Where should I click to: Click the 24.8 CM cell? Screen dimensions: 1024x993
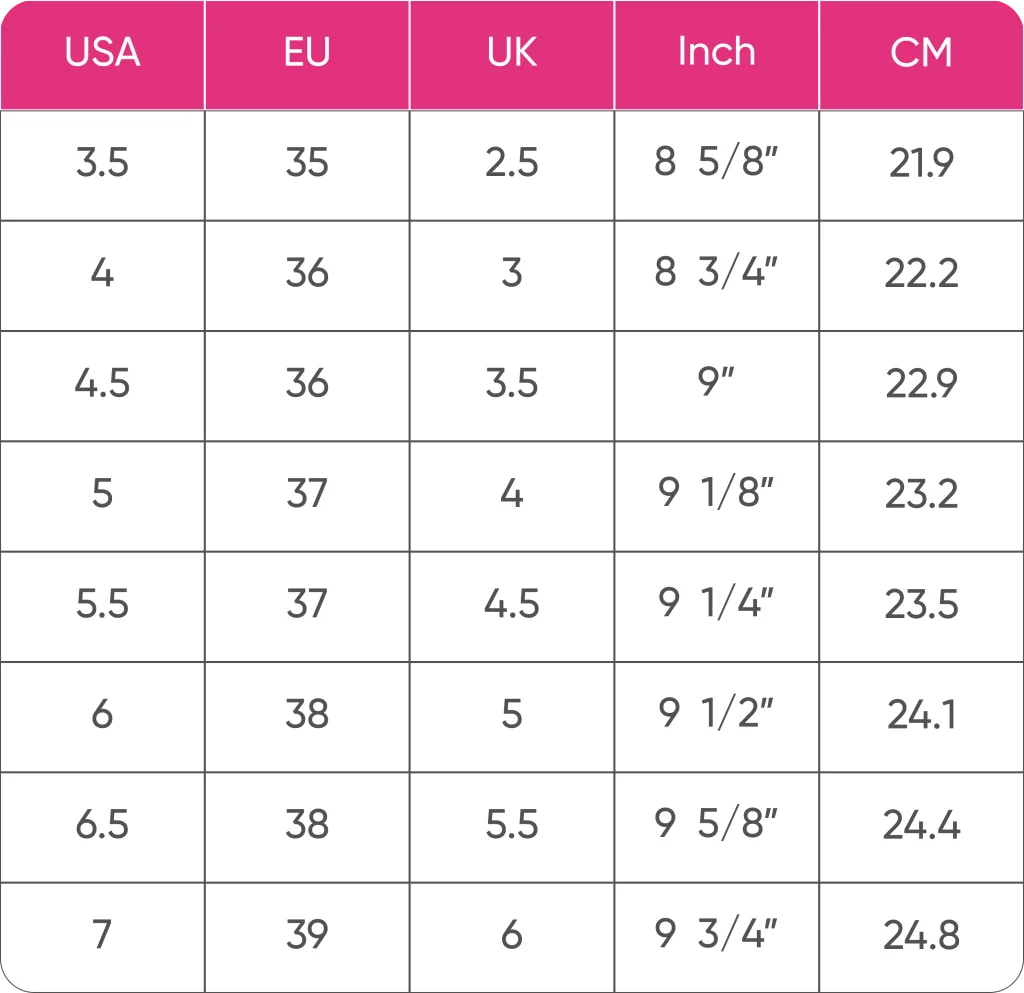coord(921,935)
